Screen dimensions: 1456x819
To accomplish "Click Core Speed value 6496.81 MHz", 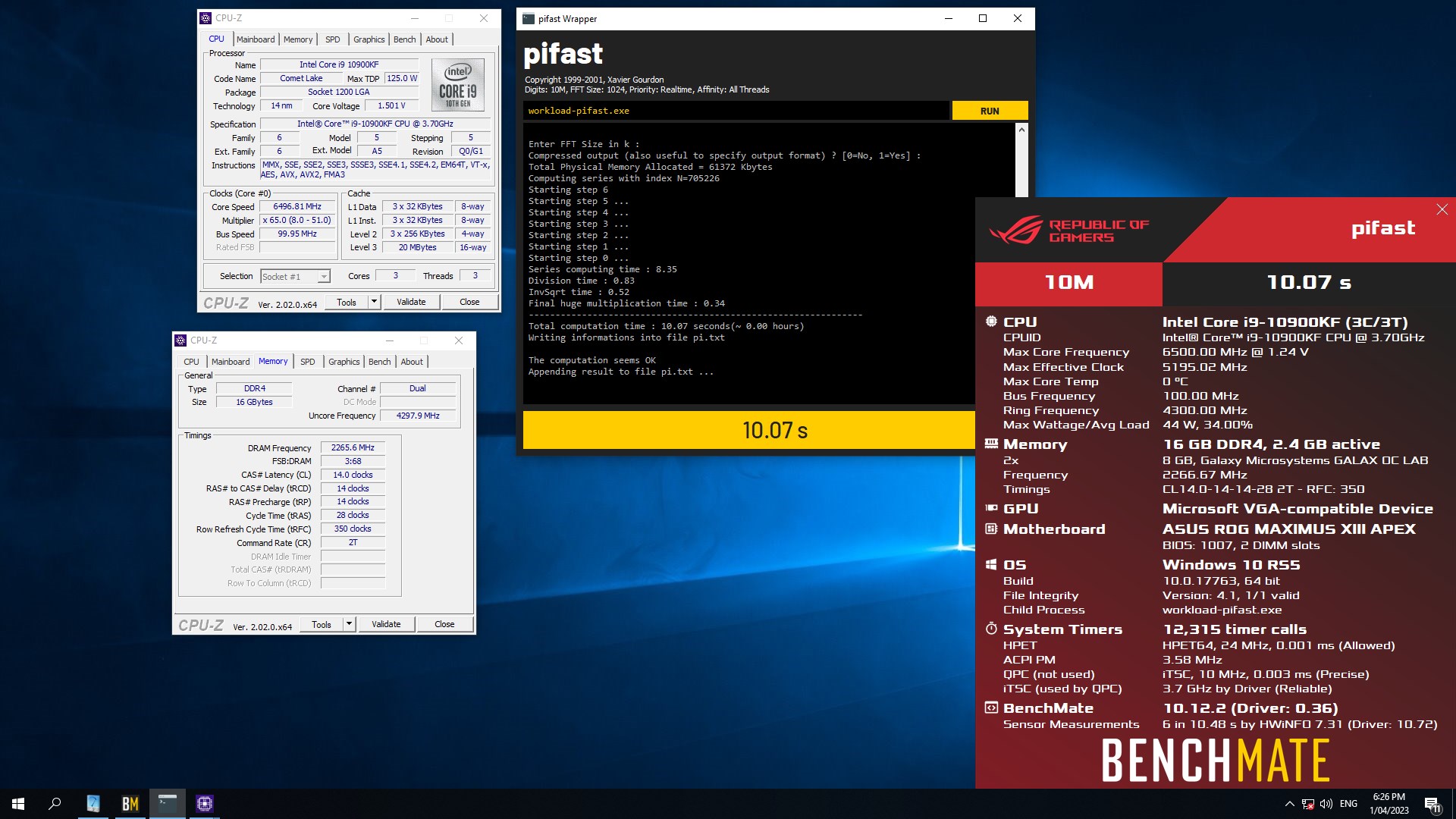I will (x=297, y=206).
